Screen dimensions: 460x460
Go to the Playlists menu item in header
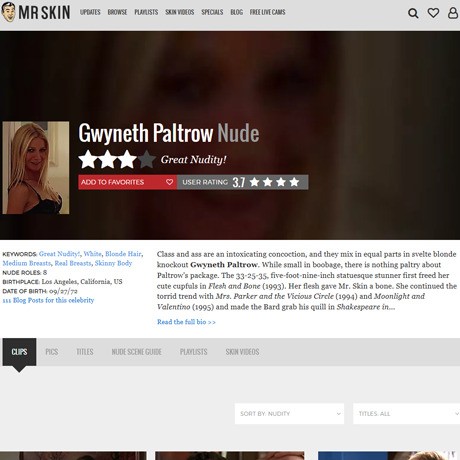pyautogui.click(x=146, y=12)
